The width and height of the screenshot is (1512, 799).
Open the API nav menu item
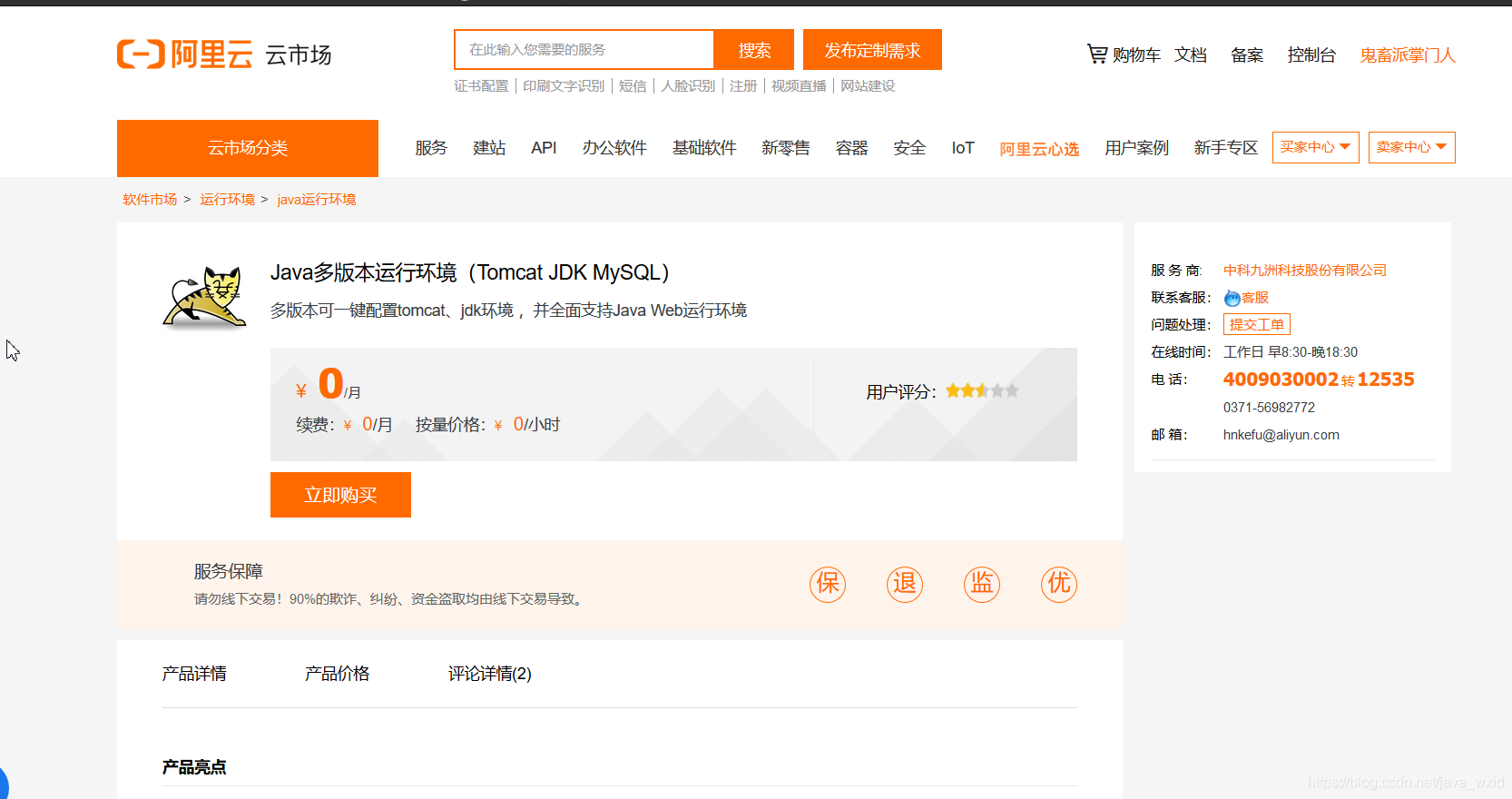coord(544,148)
